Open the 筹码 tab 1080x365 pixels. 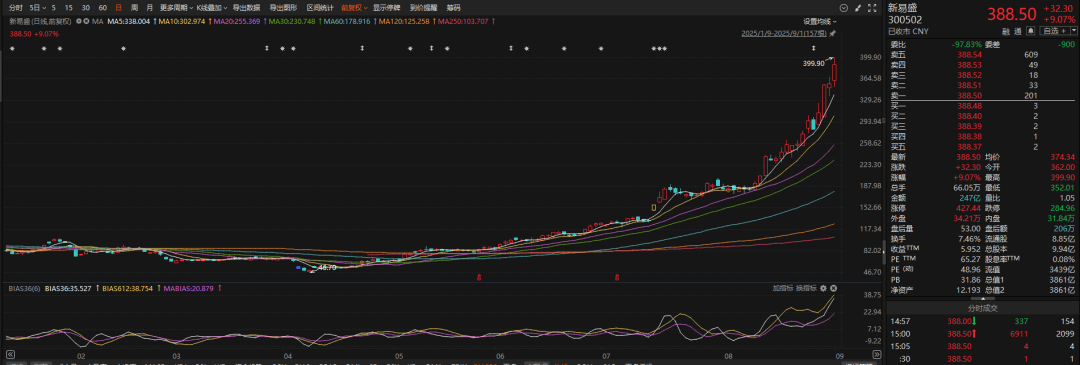(x=453, y=8)
